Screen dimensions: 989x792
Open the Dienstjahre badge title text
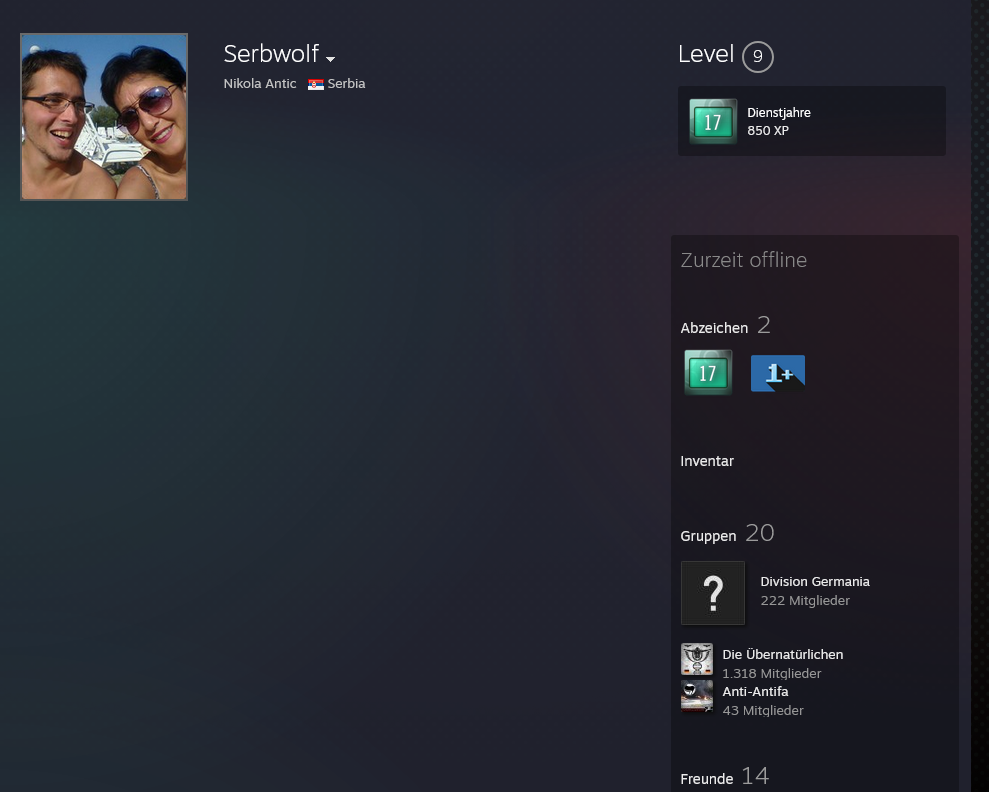pyautogui.click(x=779, y=113)
